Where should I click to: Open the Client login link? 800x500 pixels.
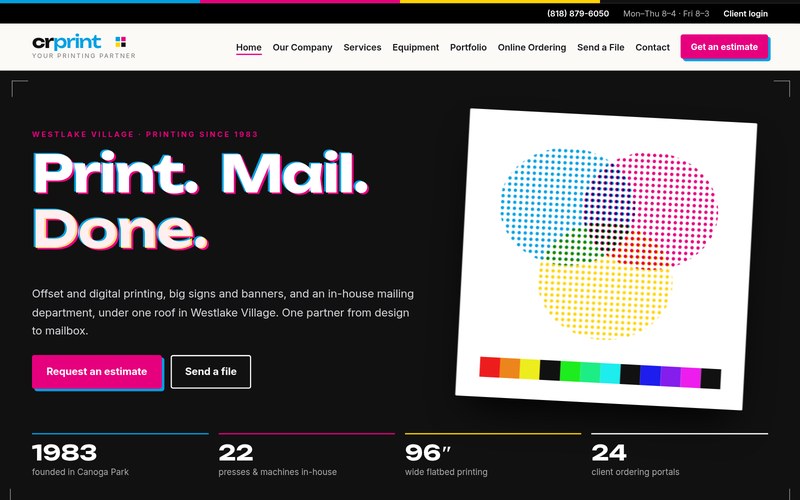[x=745, y=14]
